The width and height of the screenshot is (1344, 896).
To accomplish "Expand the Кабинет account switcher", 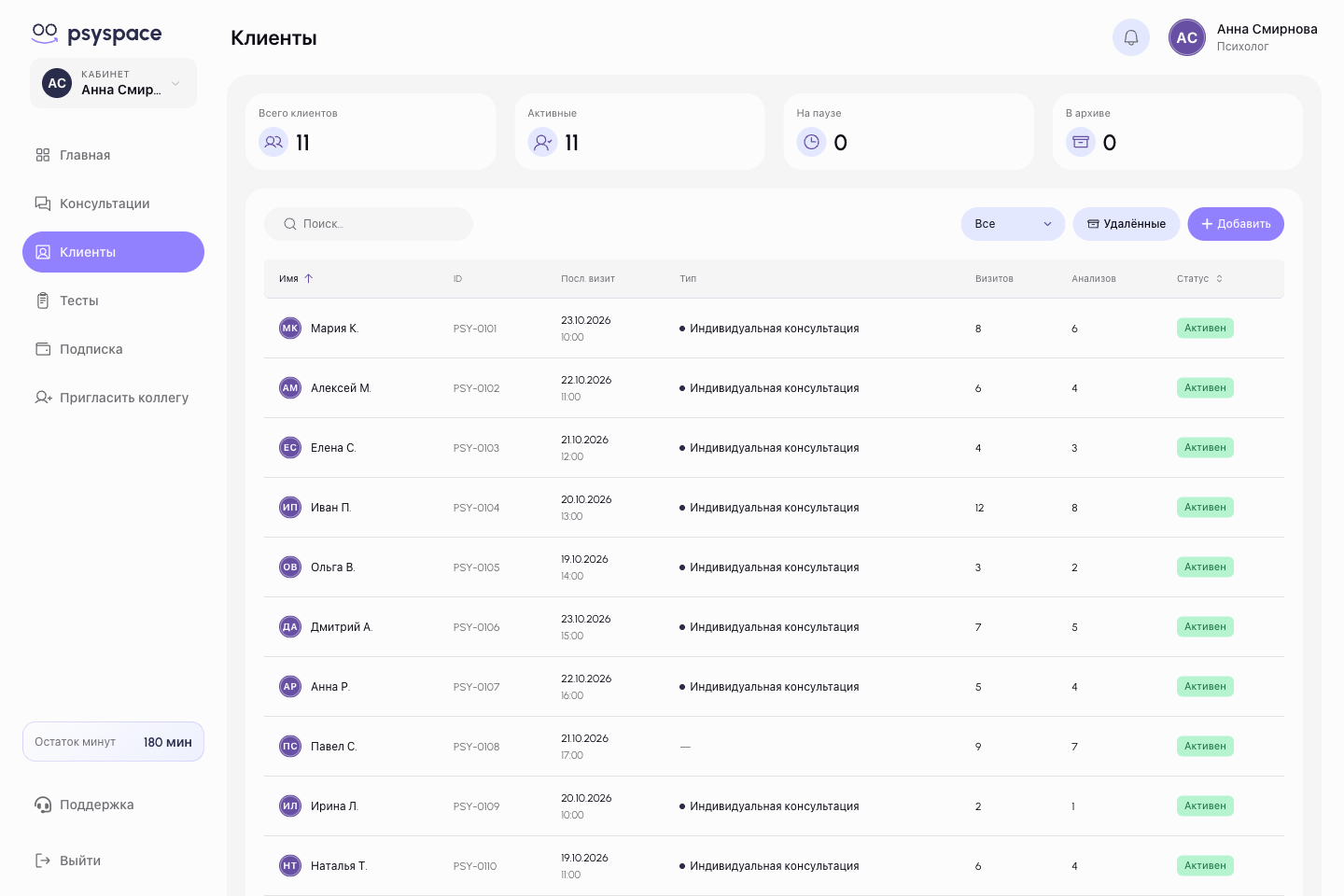I will point(114,83).
